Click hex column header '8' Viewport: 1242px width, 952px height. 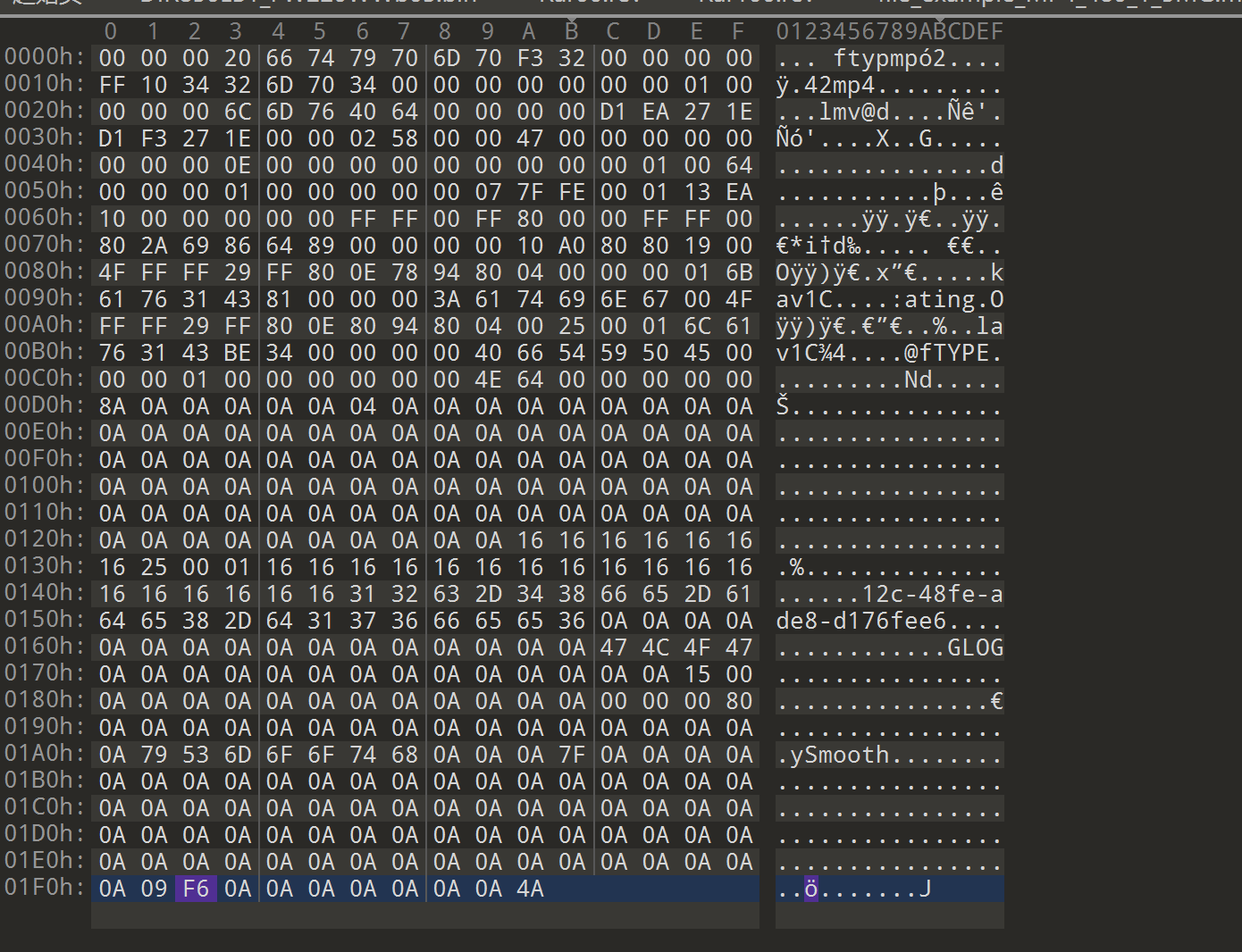[x=445, y=31]
